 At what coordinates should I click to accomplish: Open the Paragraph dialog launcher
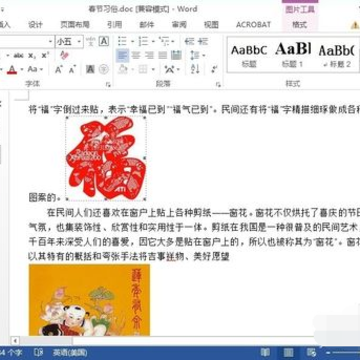point(218,85)
